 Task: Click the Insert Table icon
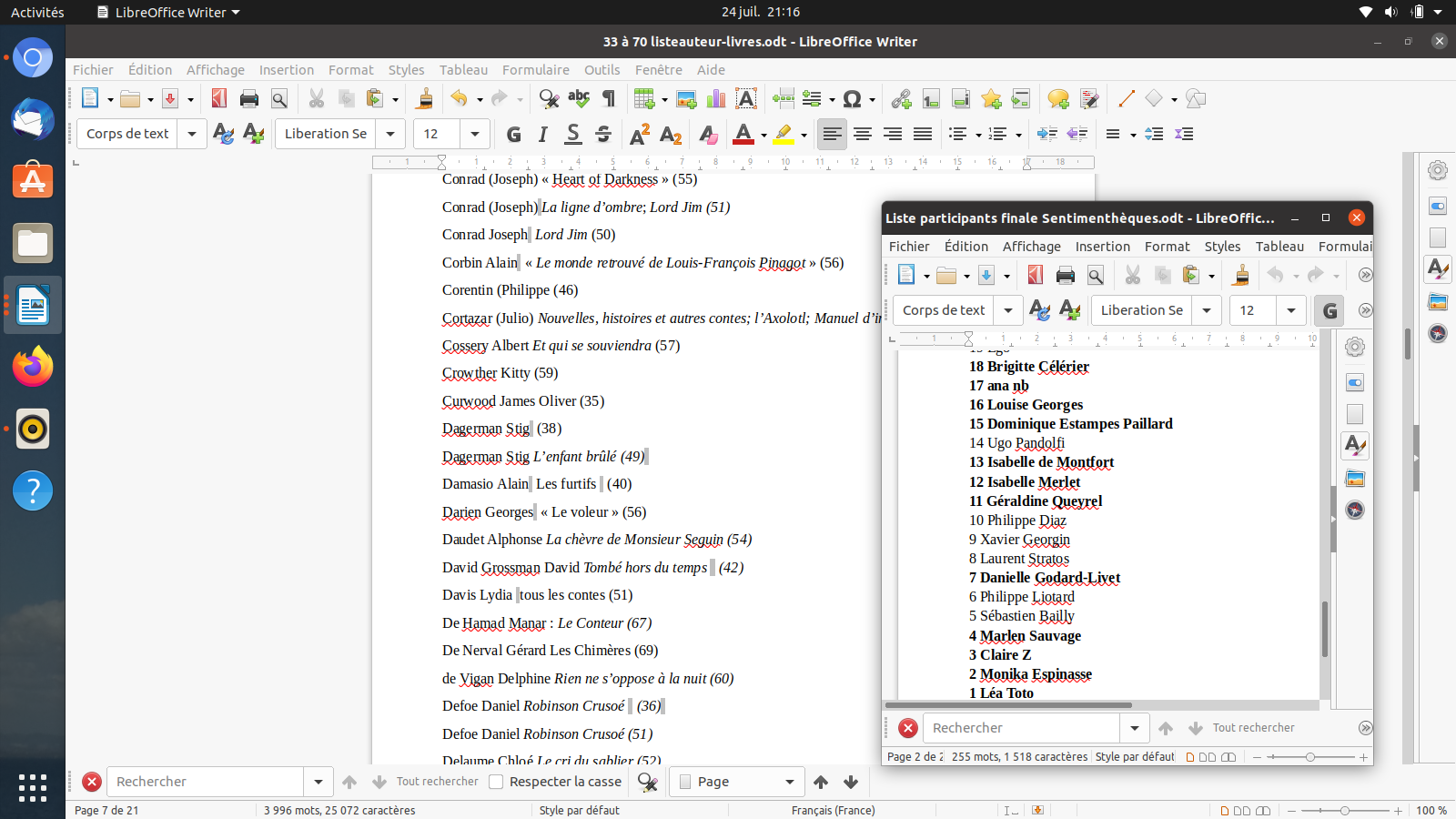pos(644,99)
